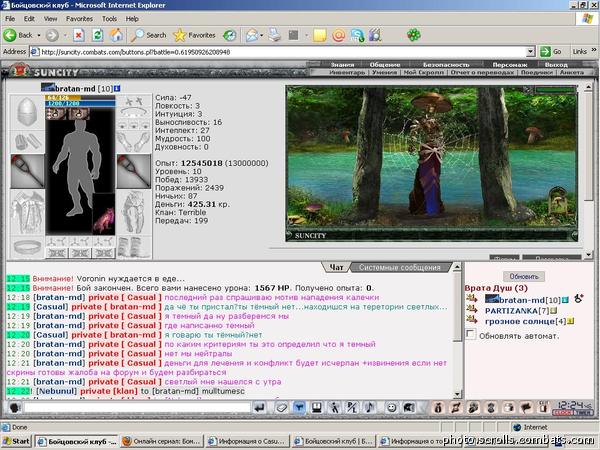Viewport: 600px width, 450px height.
Task: Click the Mail envelope toolbar icon
Action: tap(252, 35)
